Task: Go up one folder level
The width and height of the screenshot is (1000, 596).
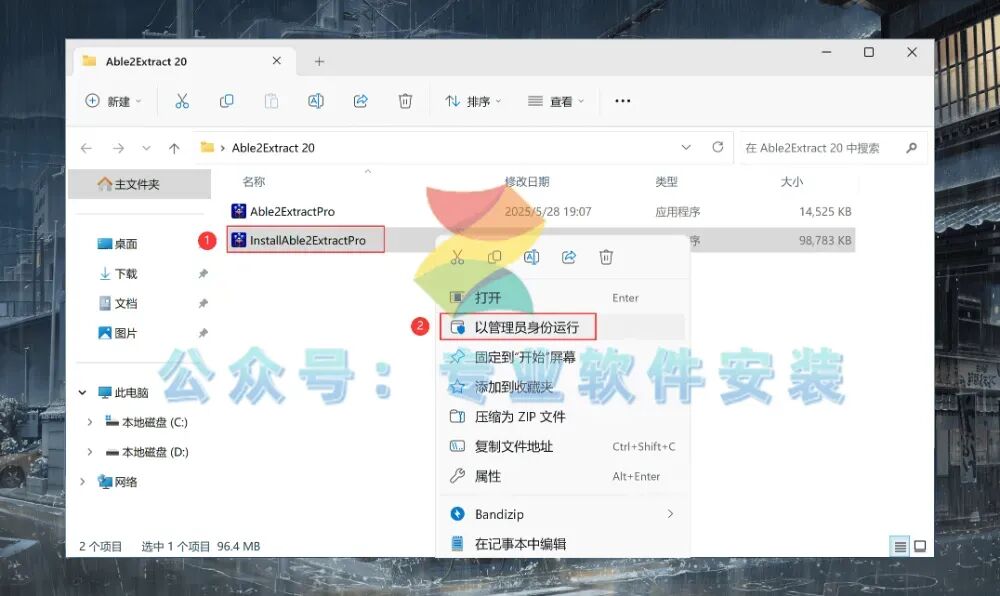Action: 174,148
